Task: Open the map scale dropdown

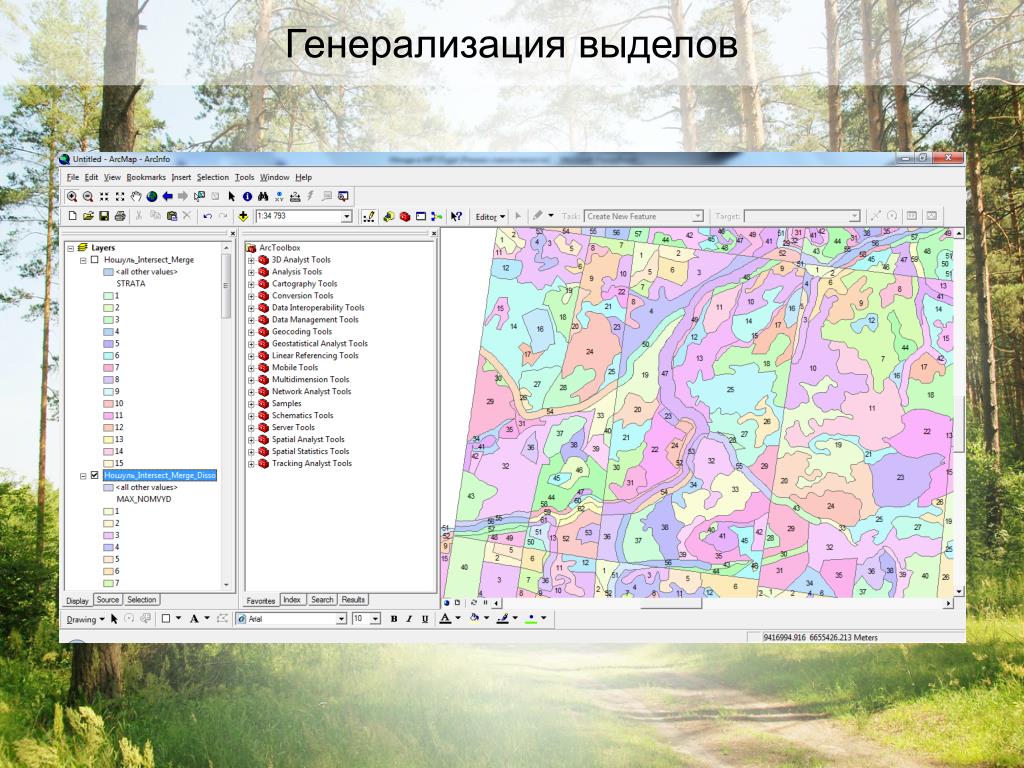Action: (347, 216)
